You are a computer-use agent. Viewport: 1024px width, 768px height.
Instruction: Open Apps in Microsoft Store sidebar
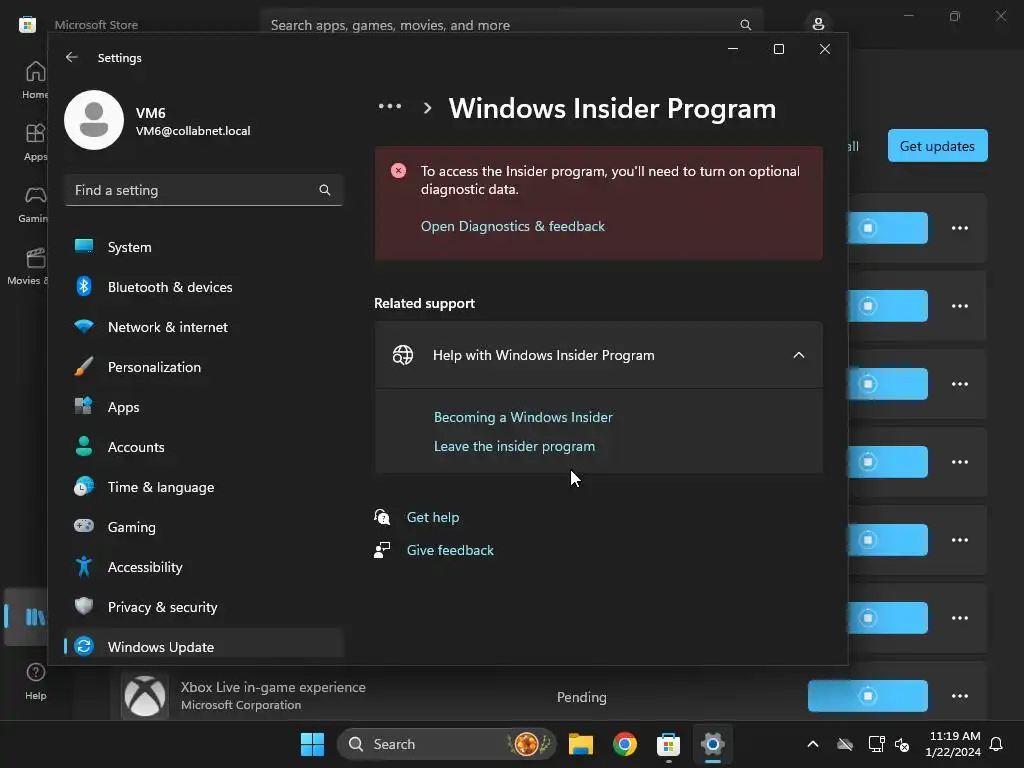click(x=34, y=142)
